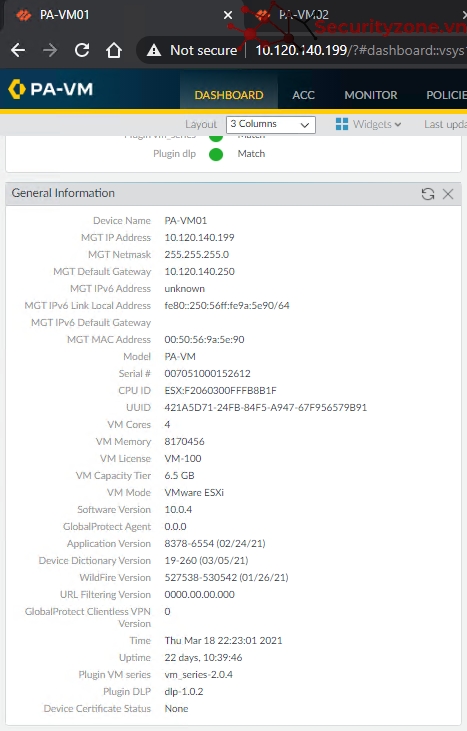Select Uptime value 22 days, 10:39:46
The width and height of the screenshot is (467, 731).
[x=203, y=658]
